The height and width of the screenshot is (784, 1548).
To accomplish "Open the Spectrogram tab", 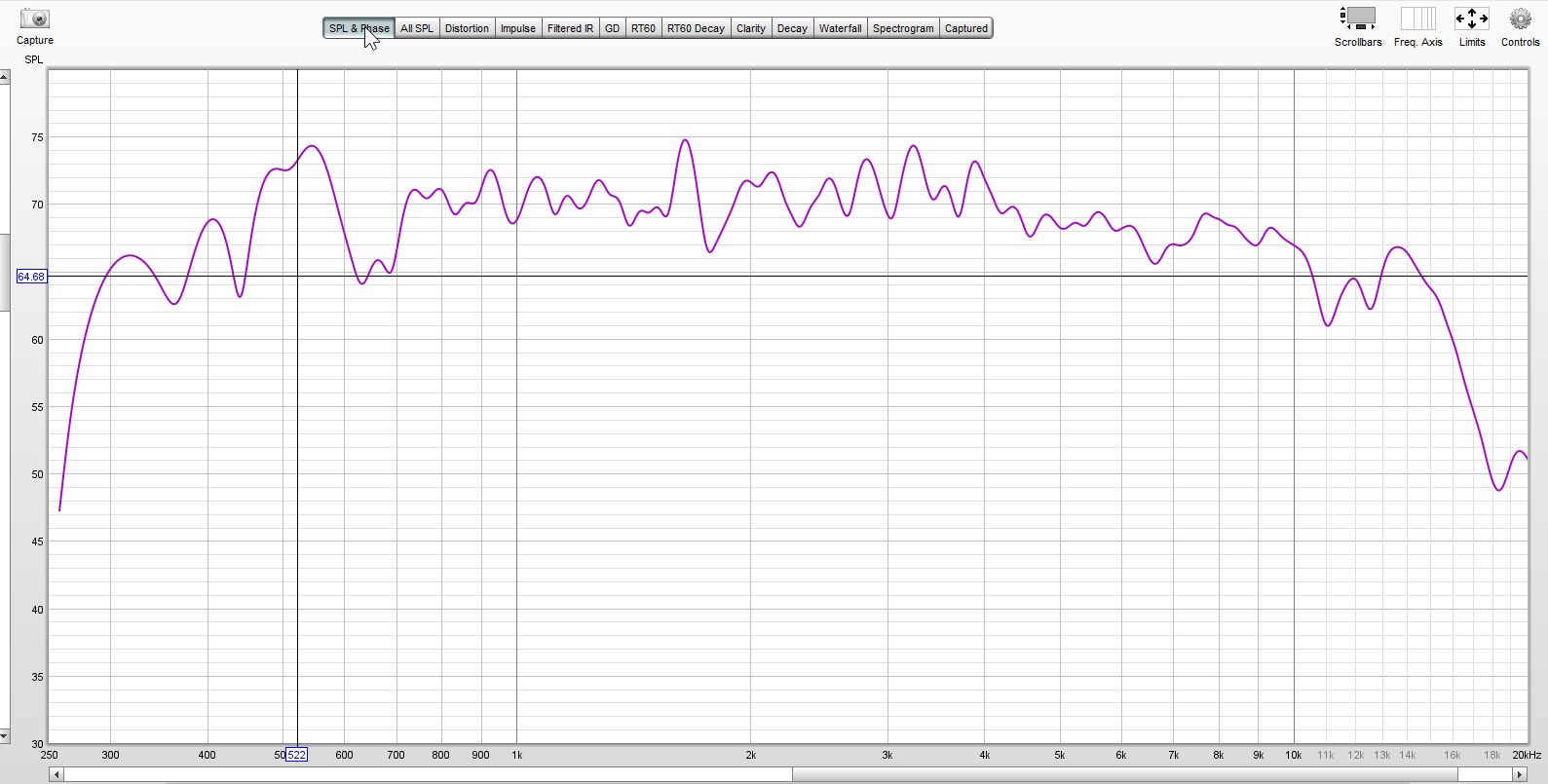I will tap(903, 28).
